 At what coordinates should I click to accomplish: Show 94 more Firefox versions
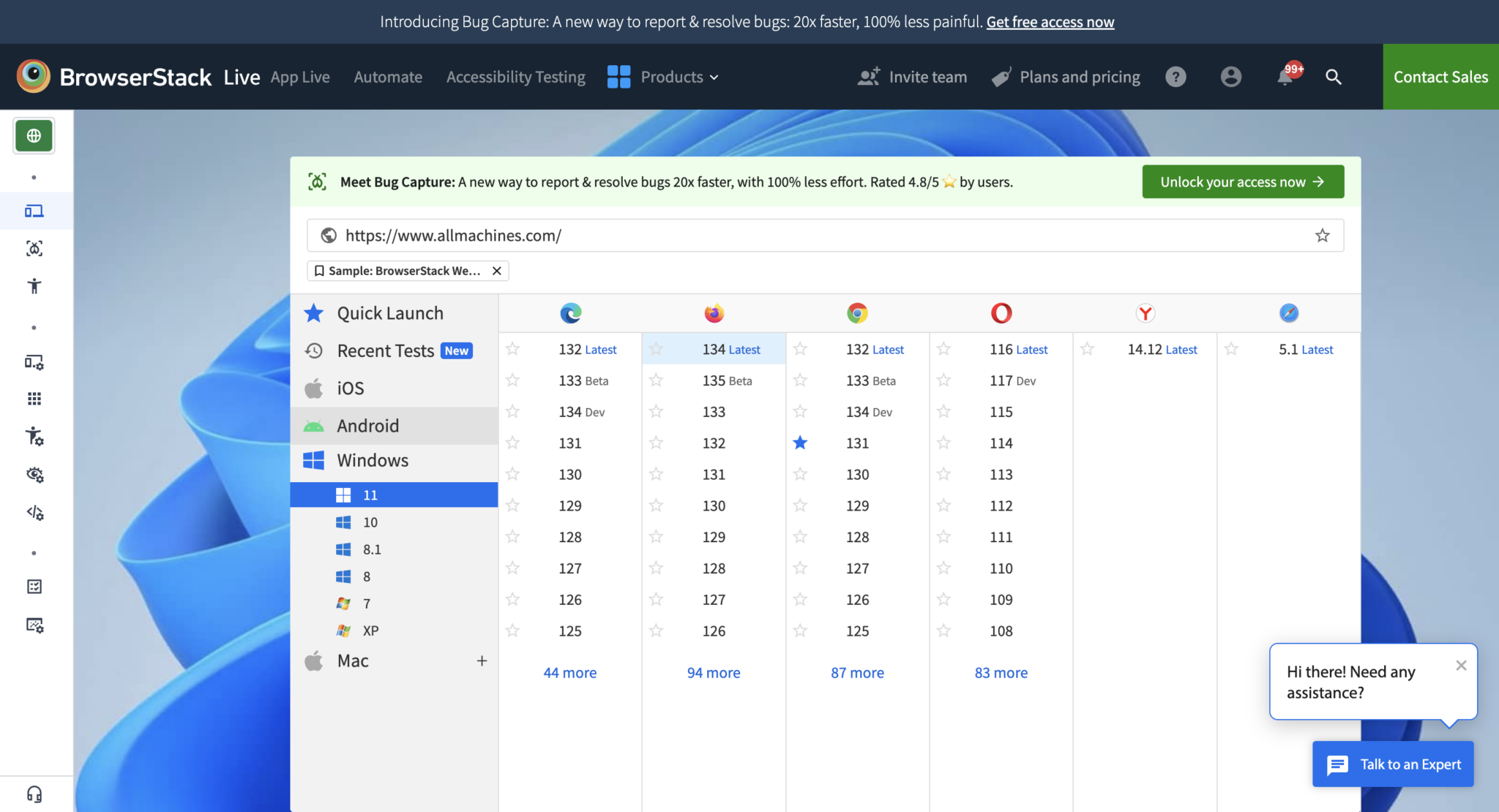click(713, 672)
